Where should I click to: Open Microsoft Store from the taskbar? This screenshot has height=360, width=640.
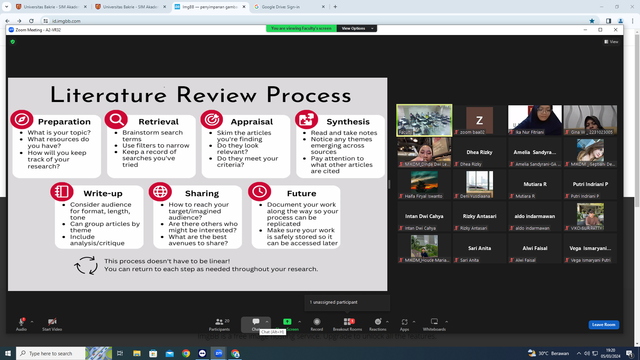(x=153, y=353)
